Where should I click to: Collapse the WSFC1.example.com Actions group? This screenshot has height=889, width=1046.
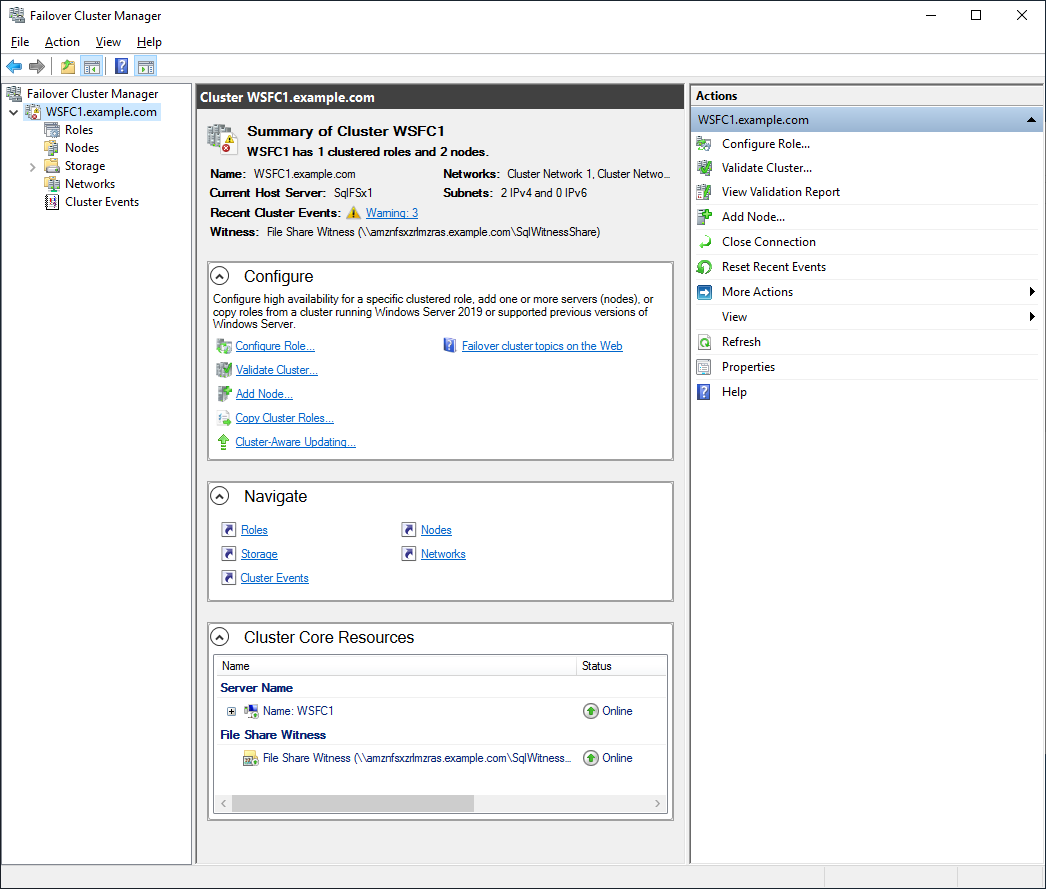(1031, 120)
